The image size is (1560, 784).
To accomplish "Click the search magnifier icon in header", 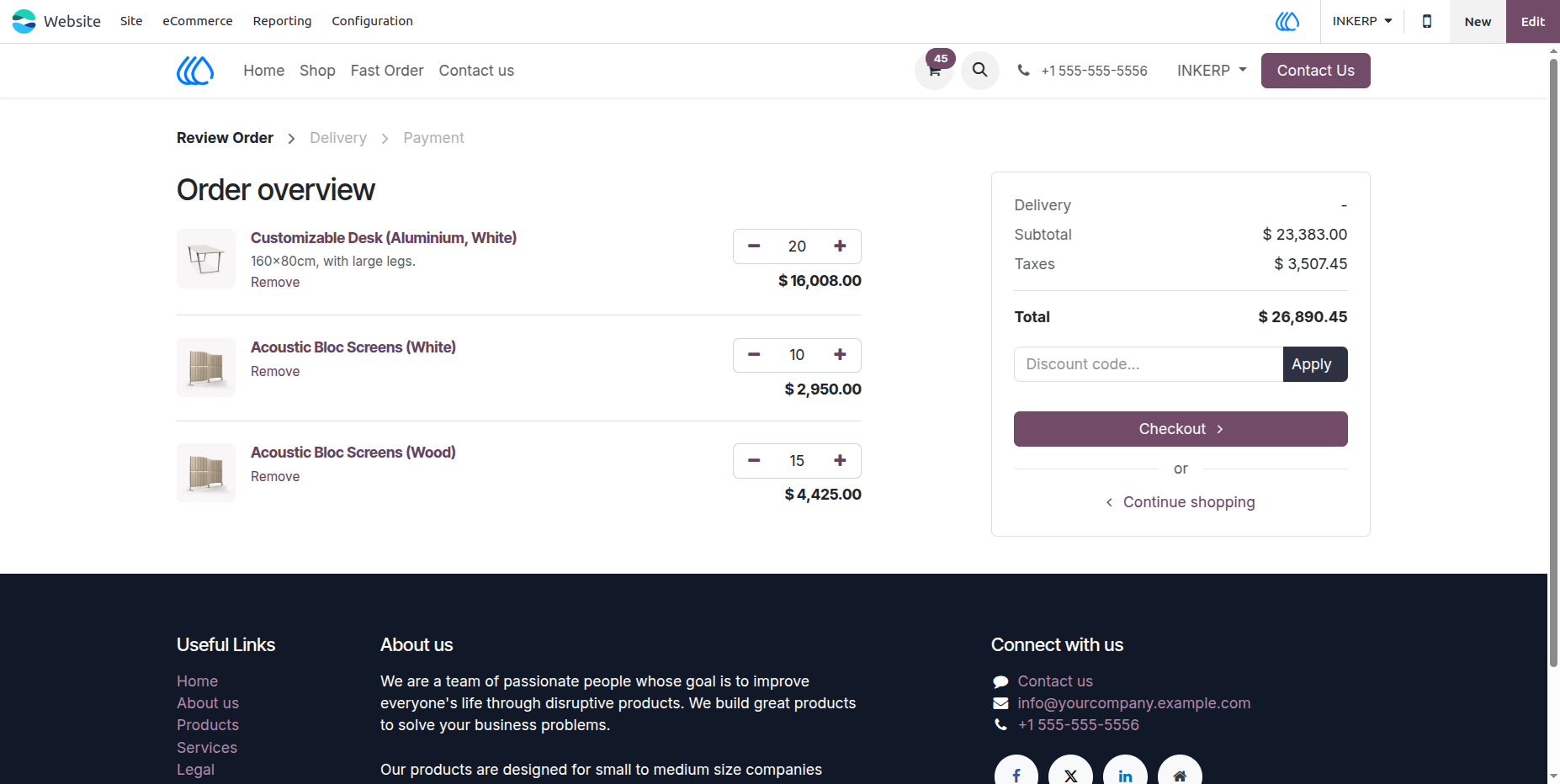I will 979,70.
